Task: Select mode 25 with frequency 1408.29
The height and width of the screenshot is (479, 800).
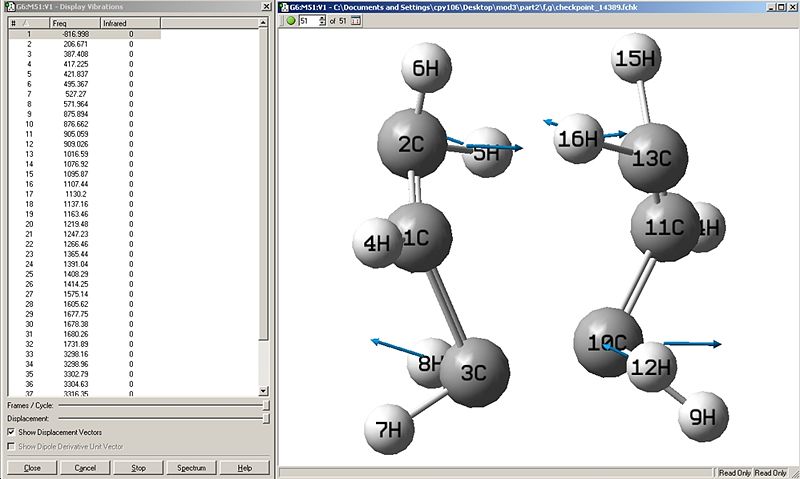Action: tap(85, 274)
